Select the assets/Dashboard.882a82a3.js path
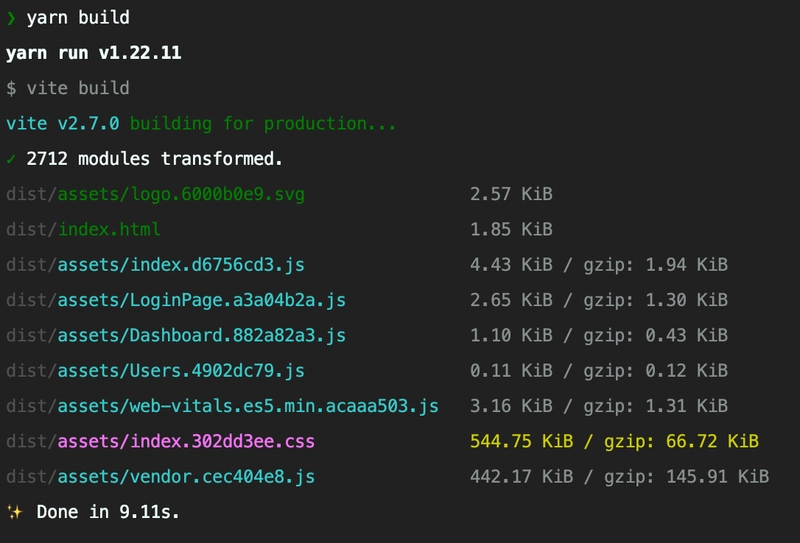 202,335
